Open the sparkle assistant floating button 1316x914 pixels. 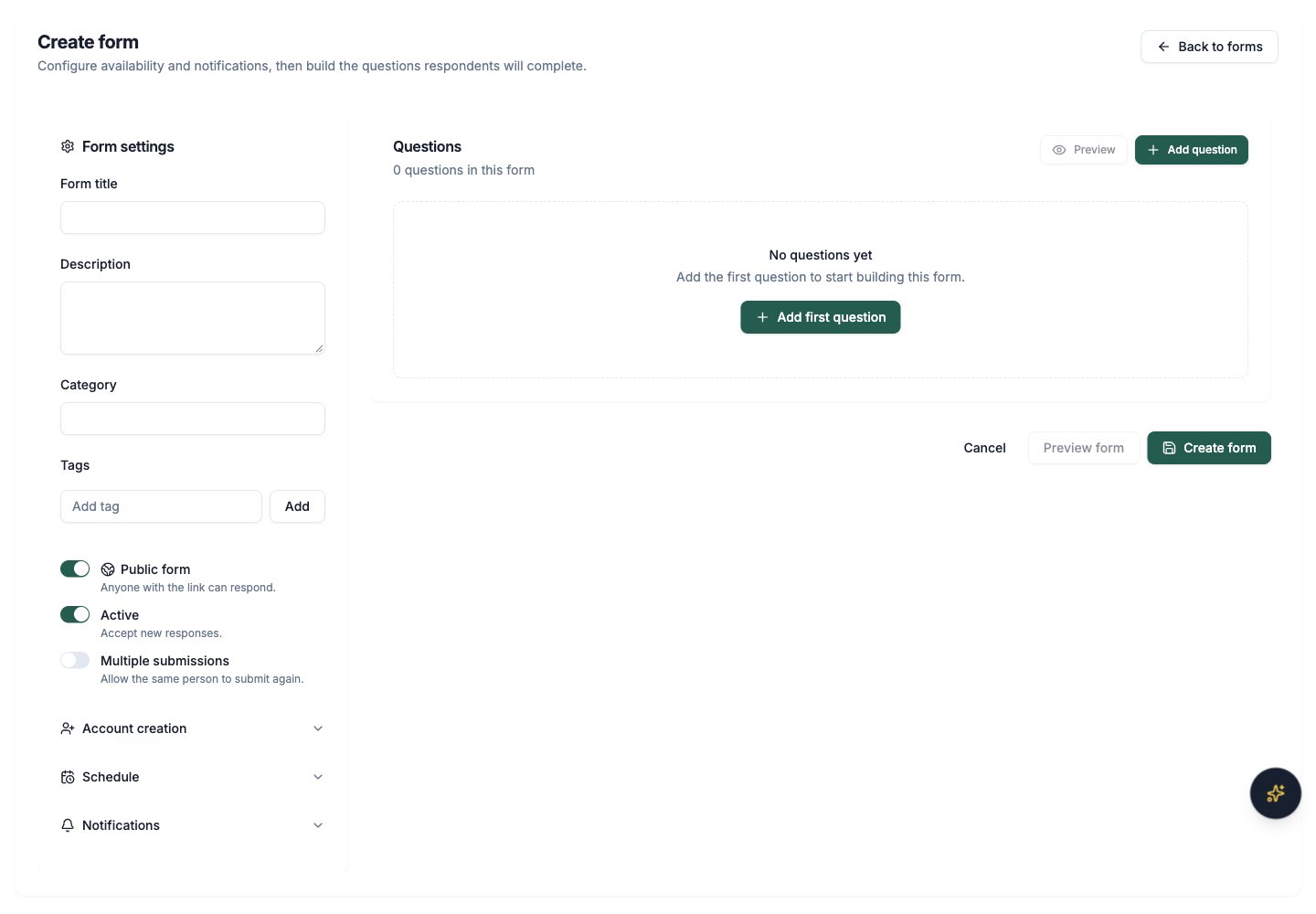1276,793
